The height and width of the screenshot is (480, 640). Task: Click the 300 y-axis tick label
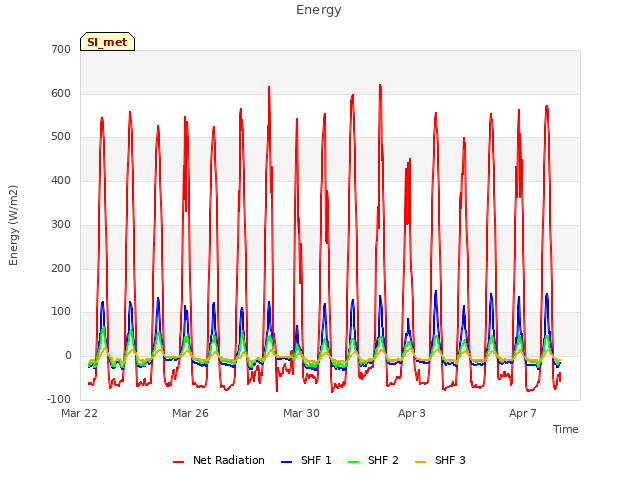click(x=61, y=224)
